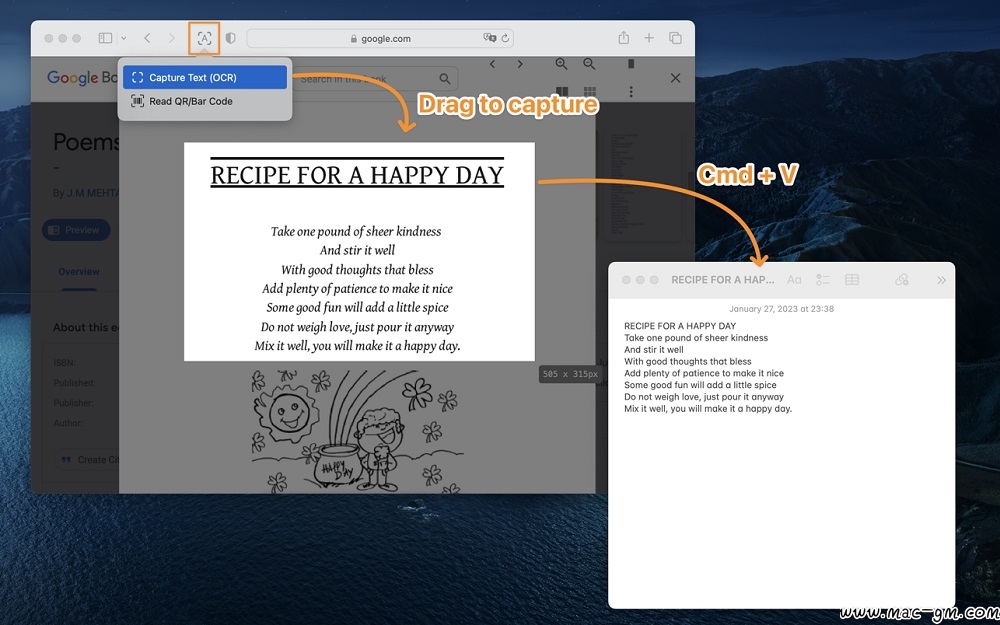Click the add link icon in Notes
This screenshot has width=1000, height=625.
point(901,280)
